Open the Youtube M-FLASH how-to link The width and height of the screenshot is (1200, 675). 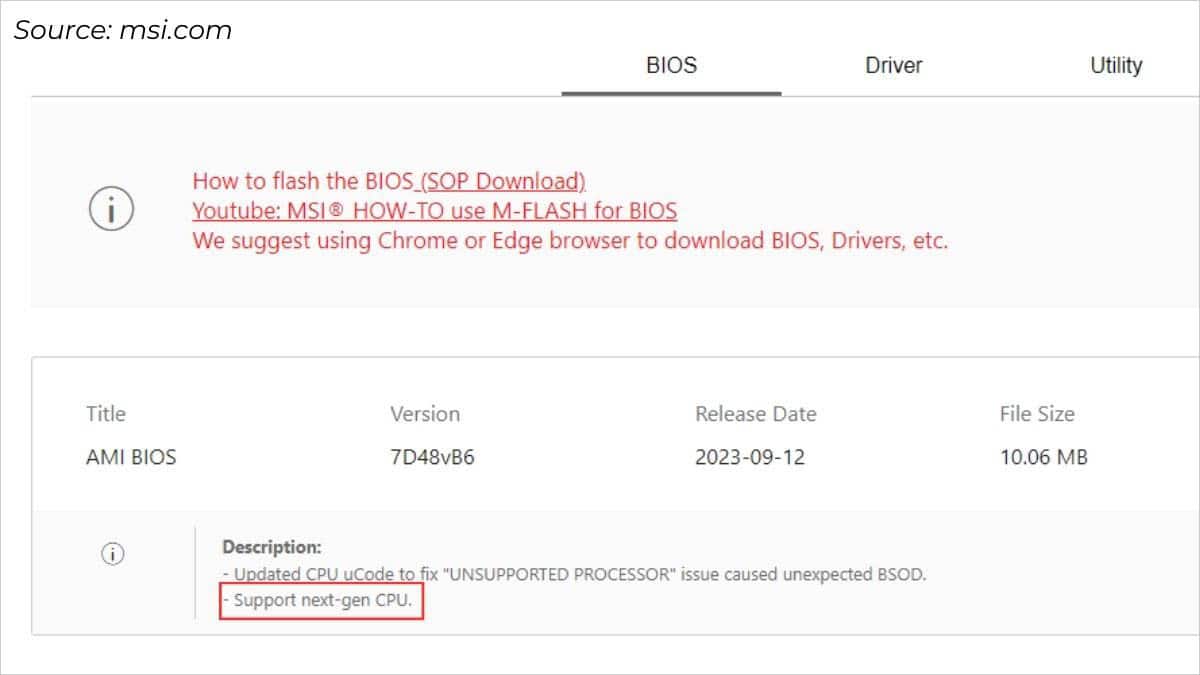(x=434, y=211)
